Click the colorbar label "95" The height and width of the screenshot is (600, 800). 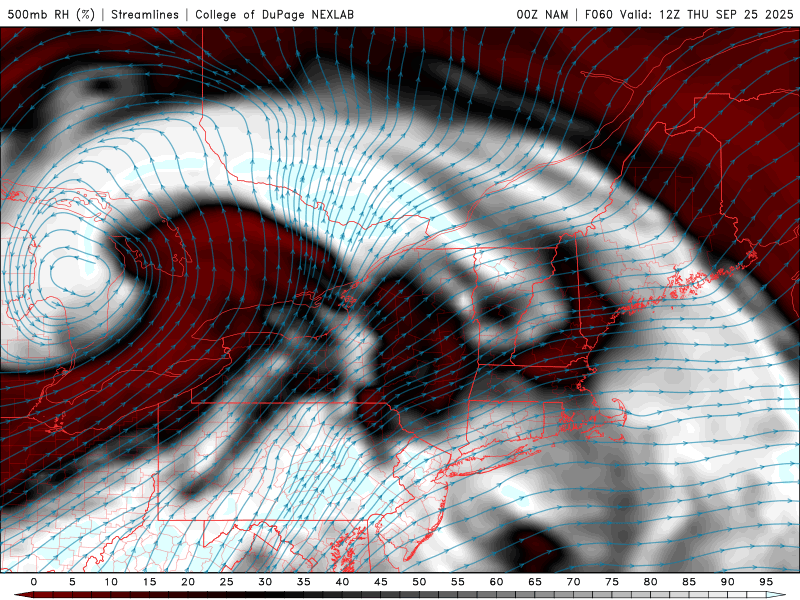tap(766, 582)
